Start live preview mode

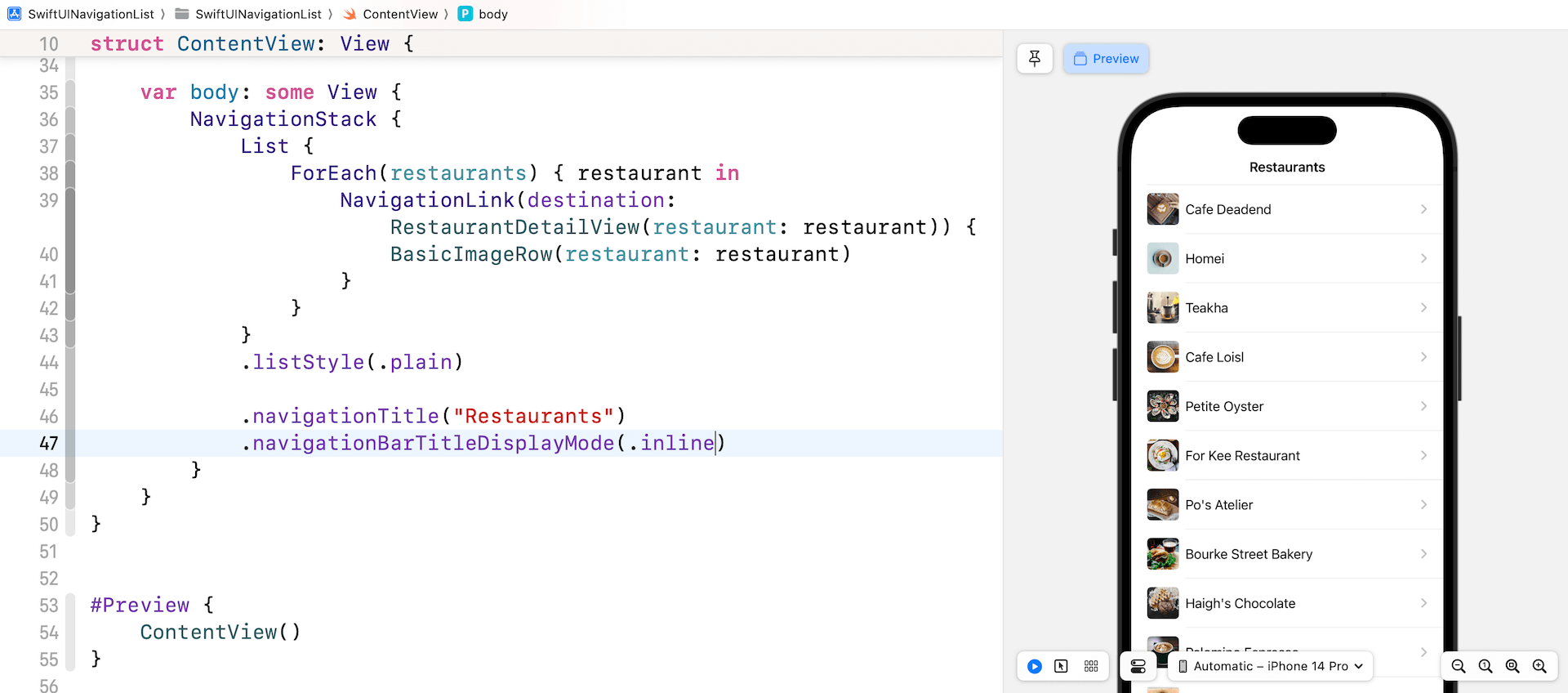(1034, 666)
